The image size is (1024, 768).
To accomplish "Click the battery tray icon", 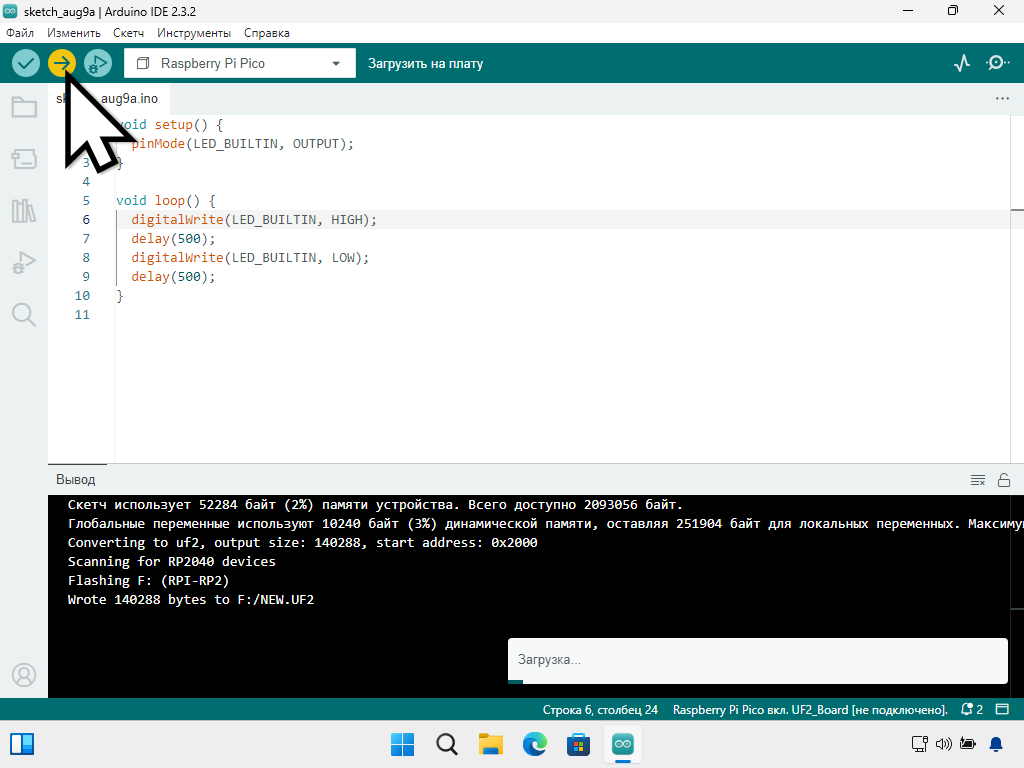I will click(x=968, y=744).
